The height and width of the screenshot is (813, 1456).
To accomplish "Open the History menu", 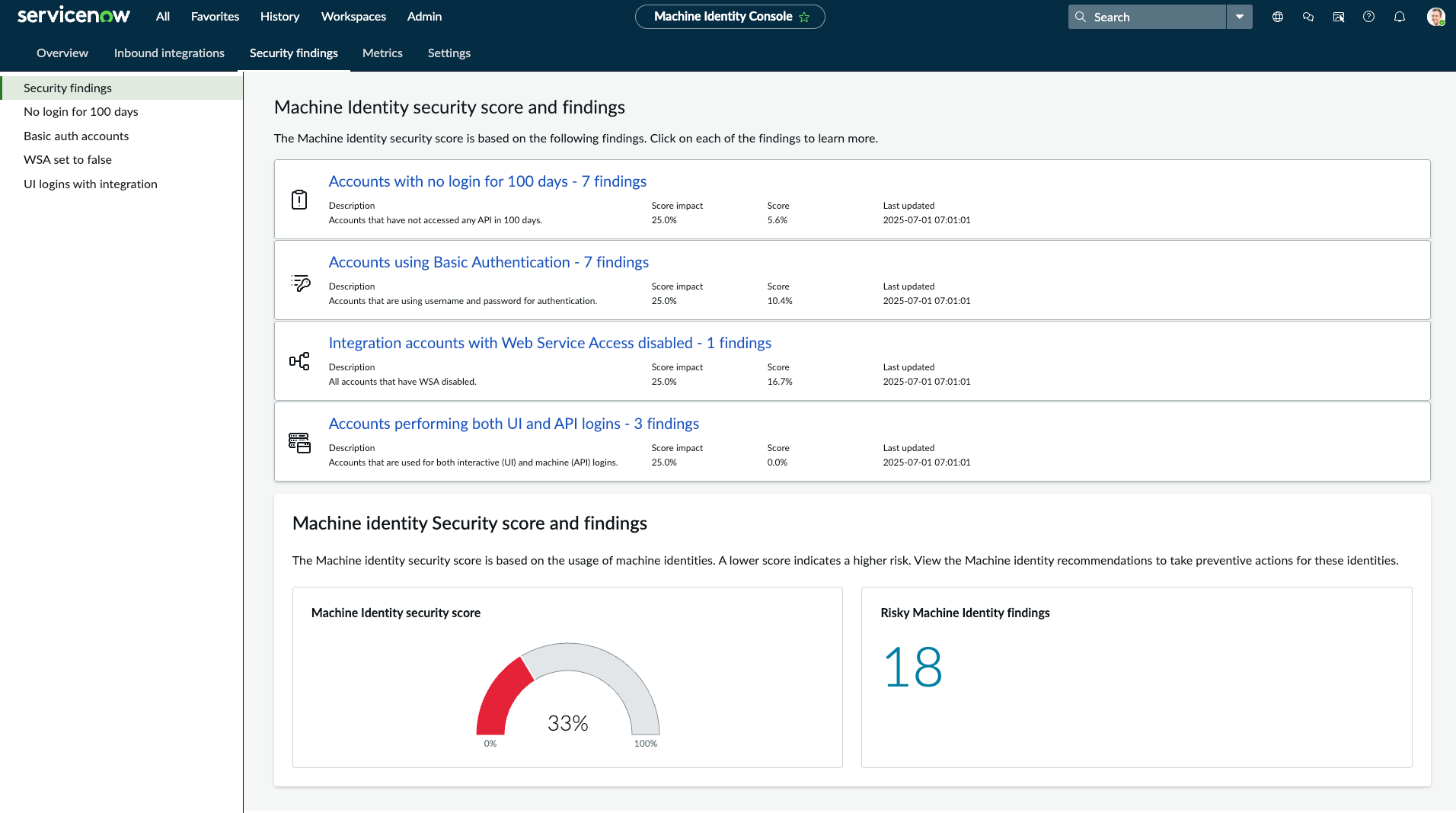I will click(279, 16).
